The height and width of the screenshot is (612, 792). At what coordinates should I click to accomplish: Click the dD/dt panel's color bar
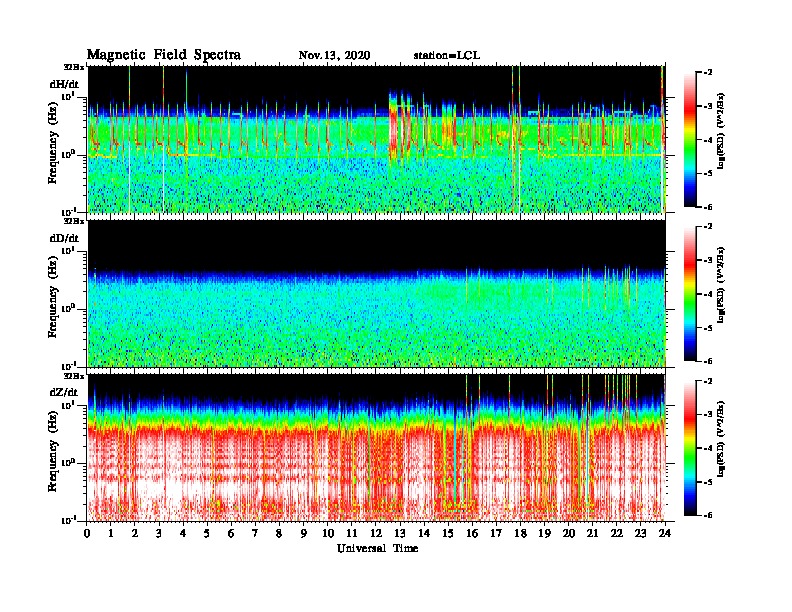click(690, 293)
